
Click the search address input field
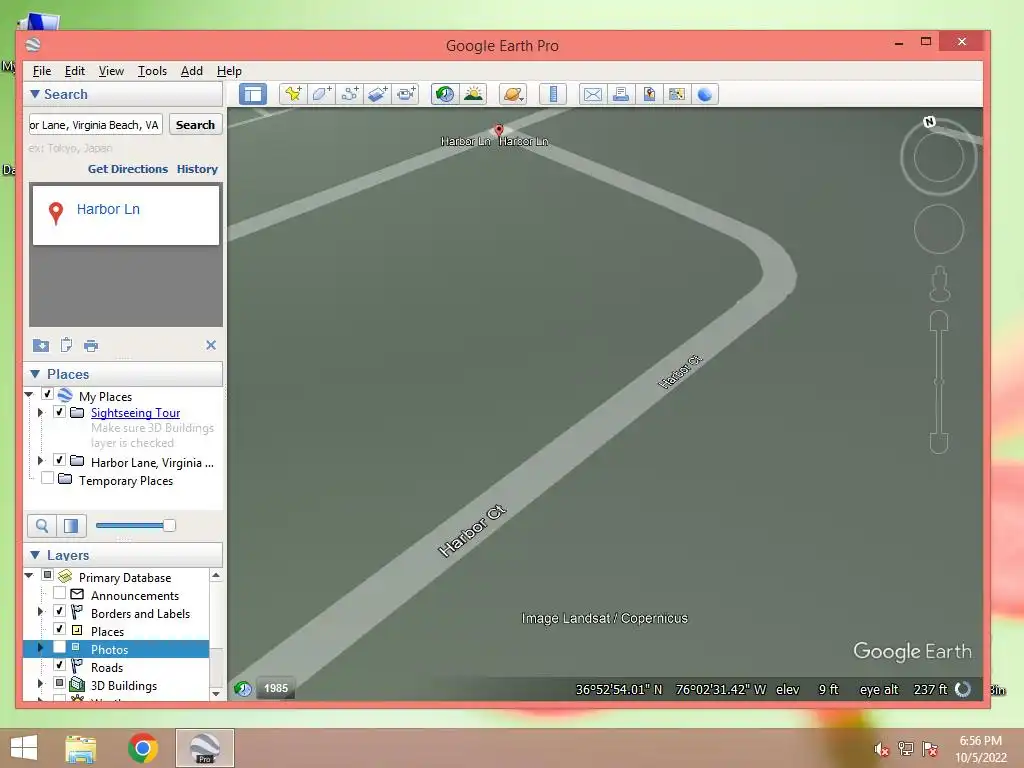(95, 125)
